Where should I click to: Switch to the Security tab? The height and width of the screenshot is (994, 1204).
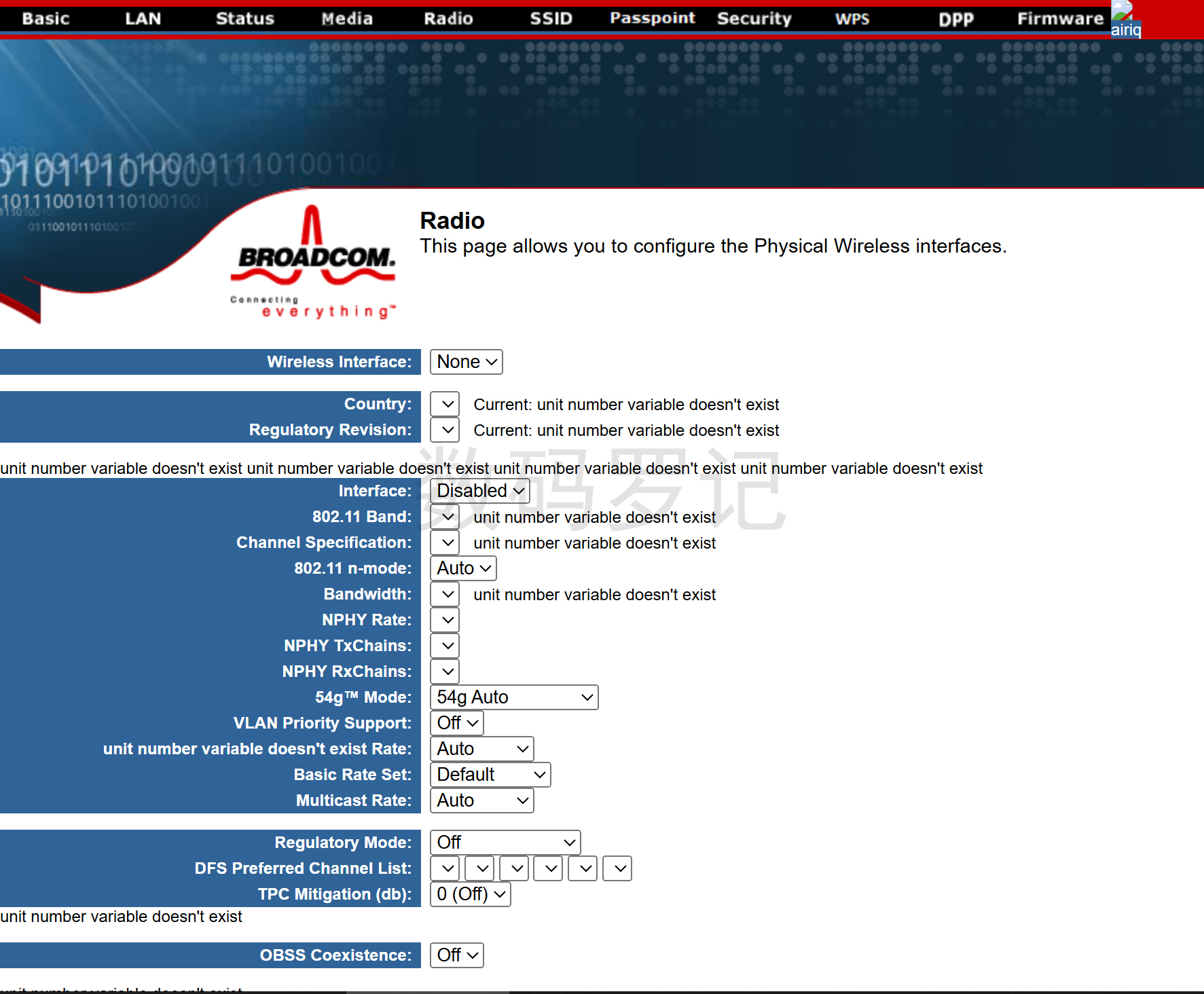[x=754, y=18]
